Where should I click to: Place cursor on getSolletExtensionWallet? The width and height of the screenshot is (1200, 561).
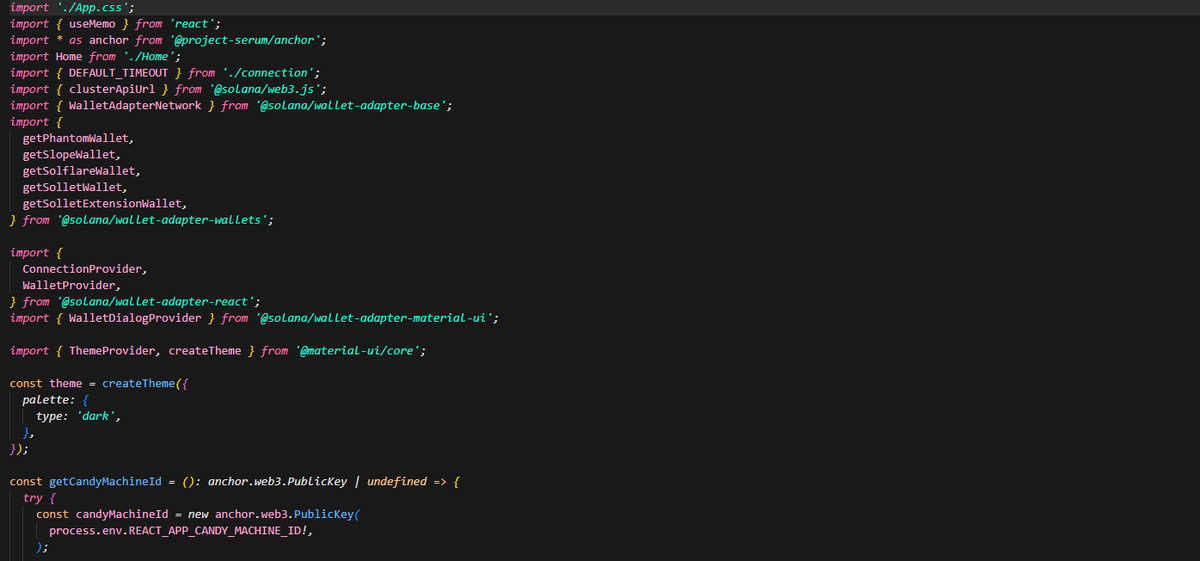102,203
